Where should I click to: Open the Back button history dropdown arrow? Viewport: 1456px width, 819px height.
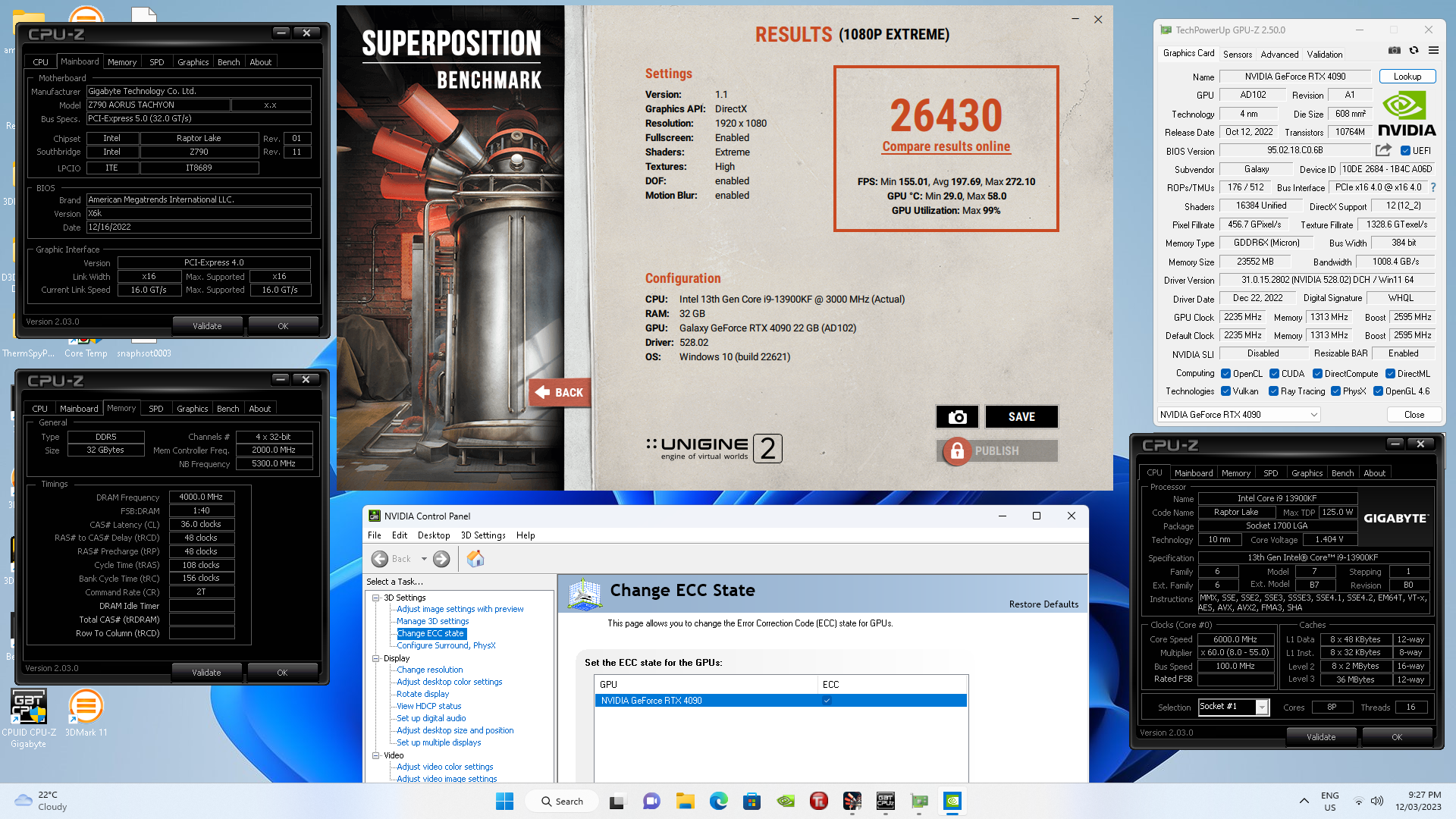coord(424,559)
